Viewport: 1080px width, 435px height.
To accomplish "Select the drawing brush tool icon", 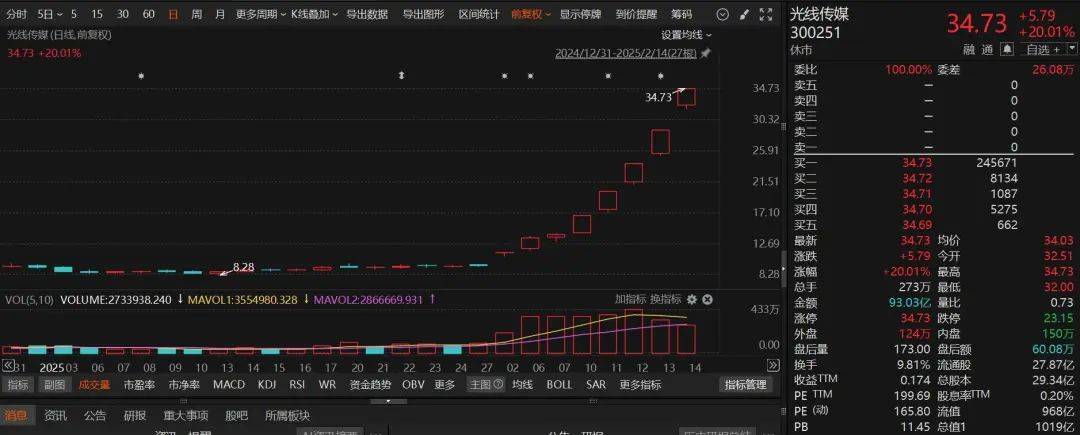I will 744,14.
